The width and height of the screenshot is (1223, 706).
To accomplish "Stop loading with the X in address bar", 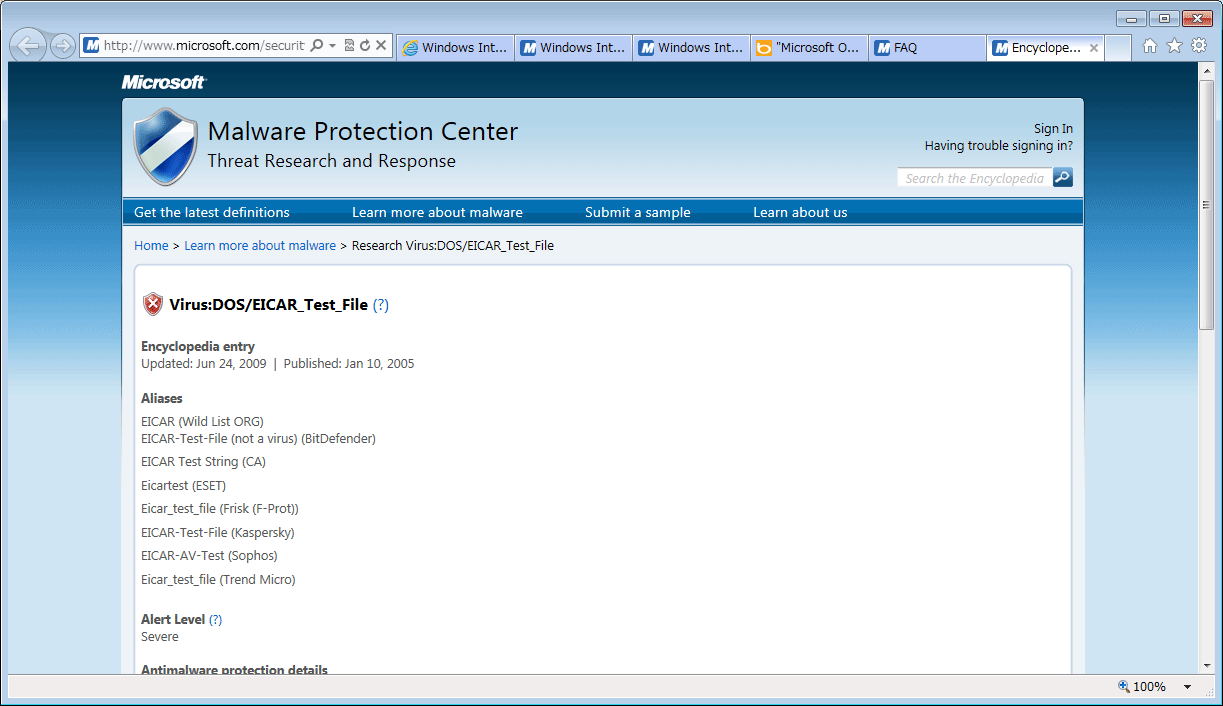I will pyautogui.click(x=381, y=46).
